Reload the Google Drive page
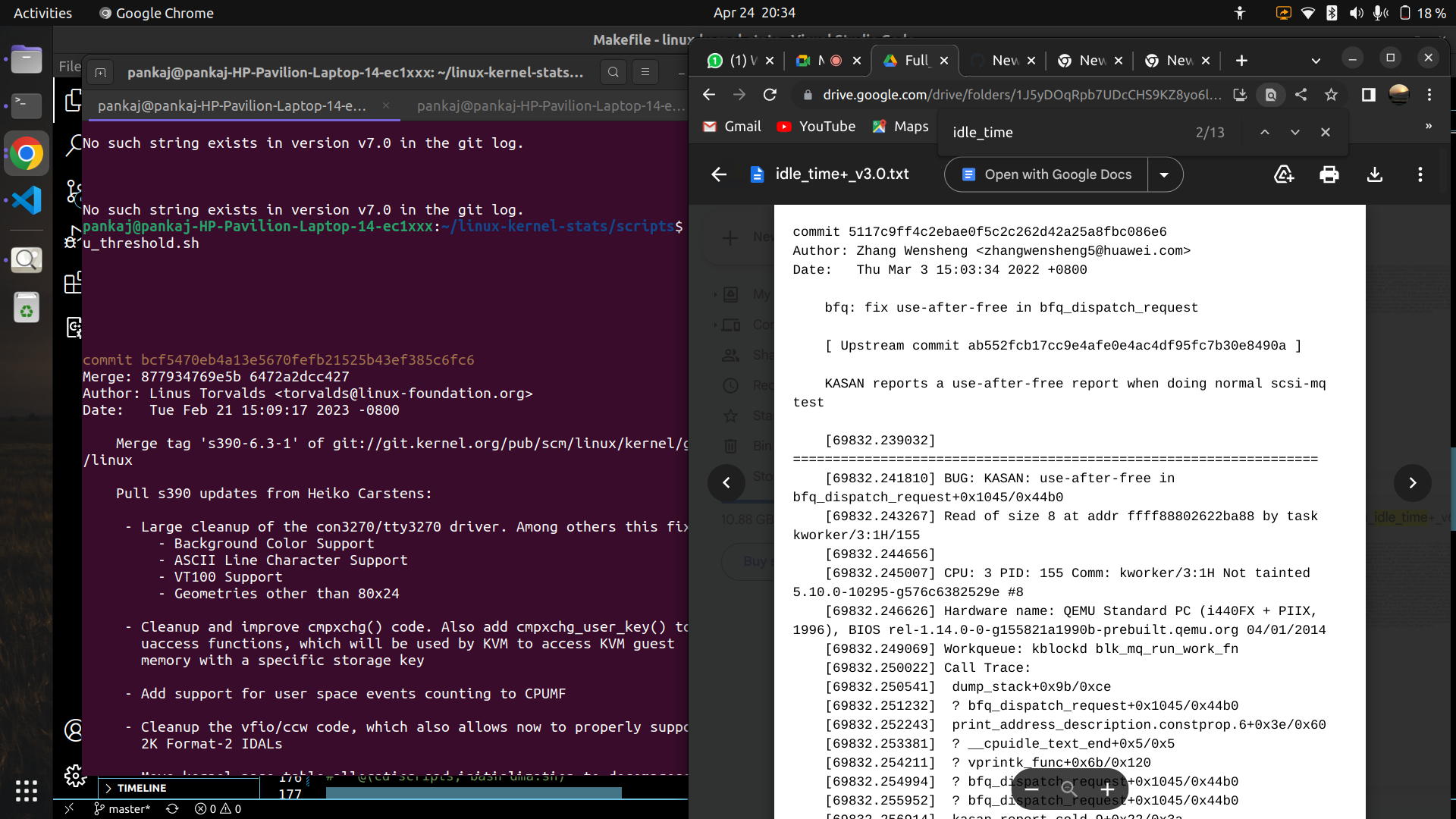The image size is (1456, 819). click(x=770, y=95)
